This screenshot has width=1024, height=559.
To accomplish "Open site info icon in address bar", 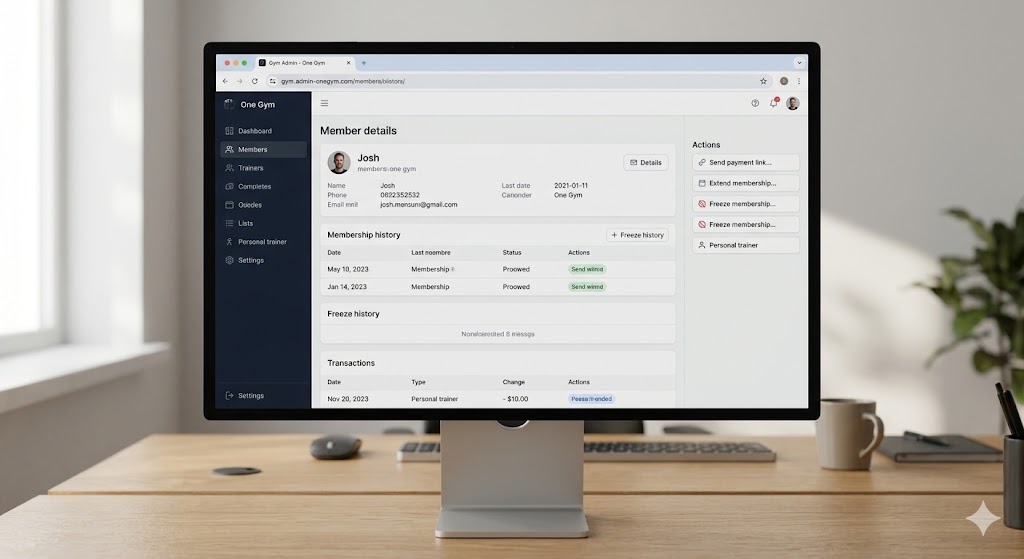I will [272, 81].
